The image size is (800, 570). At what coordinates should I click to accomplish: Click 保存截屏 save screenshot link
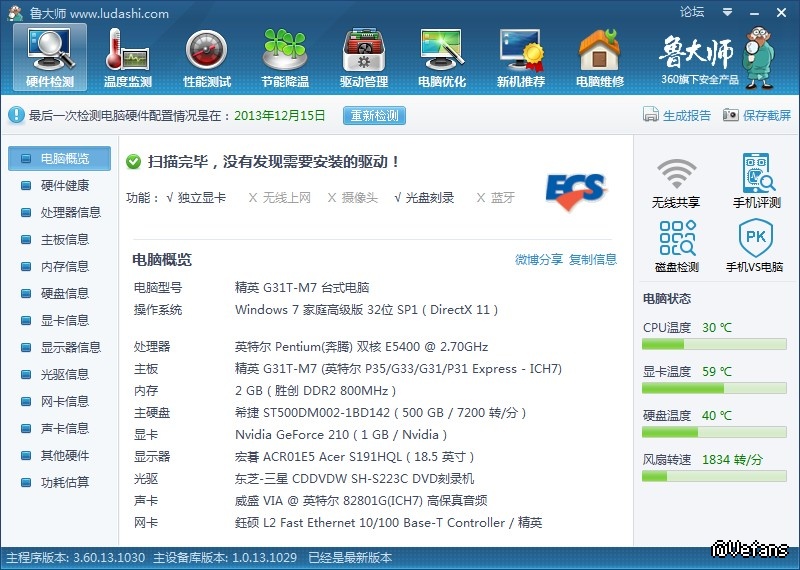(x=767, y=115)
